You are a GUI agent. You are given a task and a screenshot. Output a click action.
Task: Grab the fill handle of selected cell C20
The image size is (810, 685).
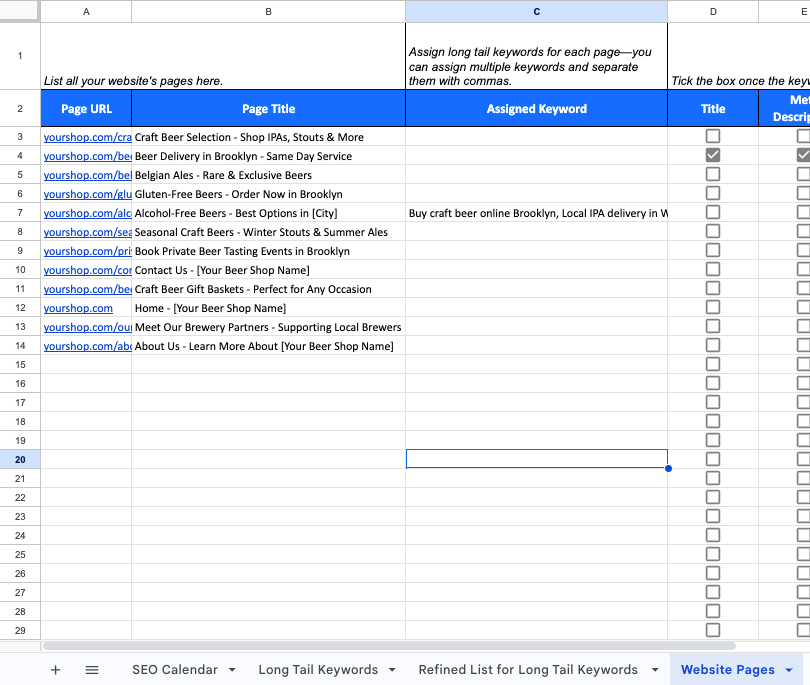[x=668, y=468]
